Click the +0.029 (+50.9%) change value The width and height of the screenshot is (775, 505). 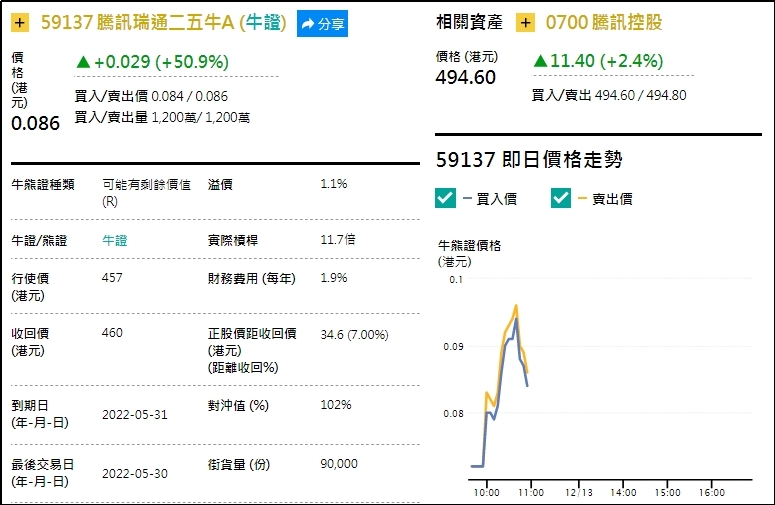(153, 62)
